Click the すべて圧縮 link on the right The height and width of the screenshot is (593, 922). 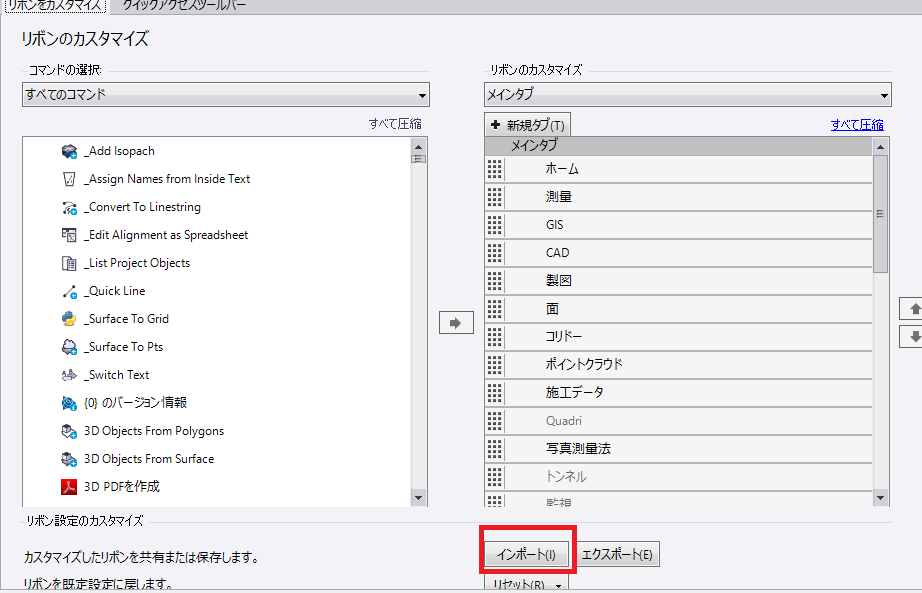point(857,125)
